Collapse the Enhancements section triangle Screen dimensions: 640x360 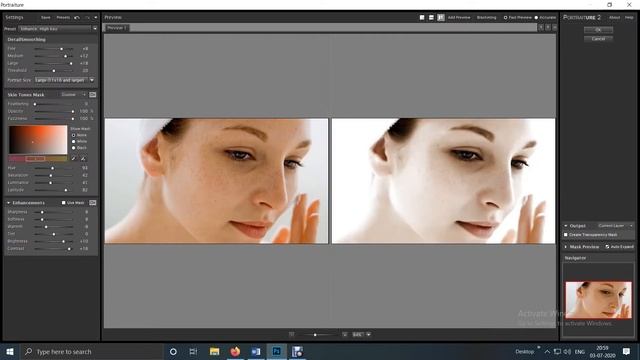[x=8, y=202]
